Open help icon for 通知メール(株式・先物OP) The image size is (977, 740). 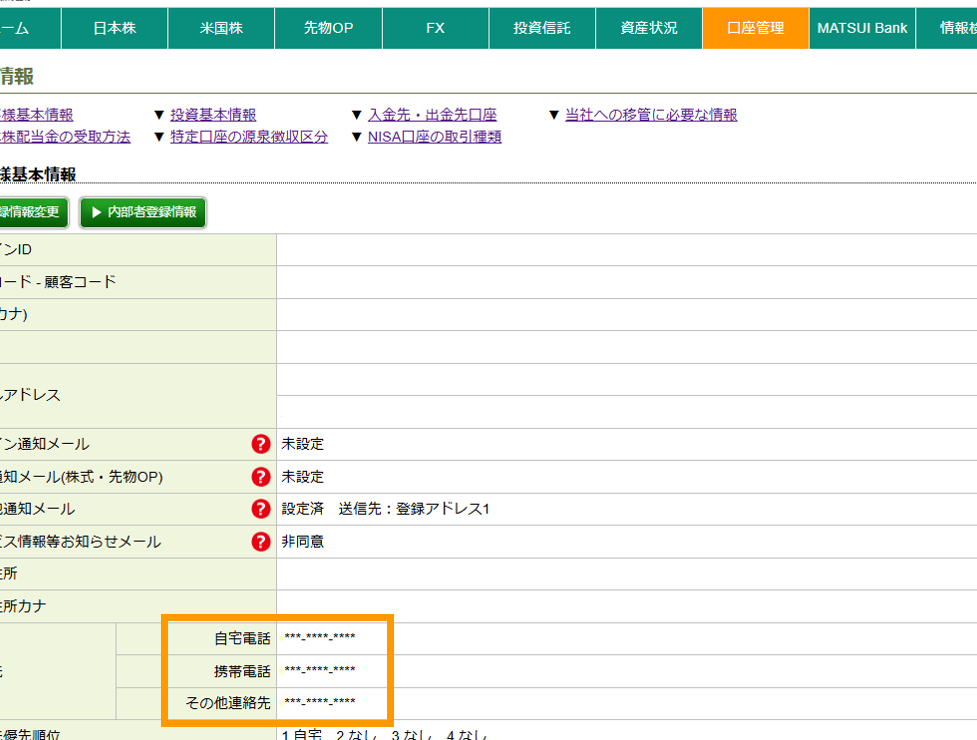coord(260,477)
